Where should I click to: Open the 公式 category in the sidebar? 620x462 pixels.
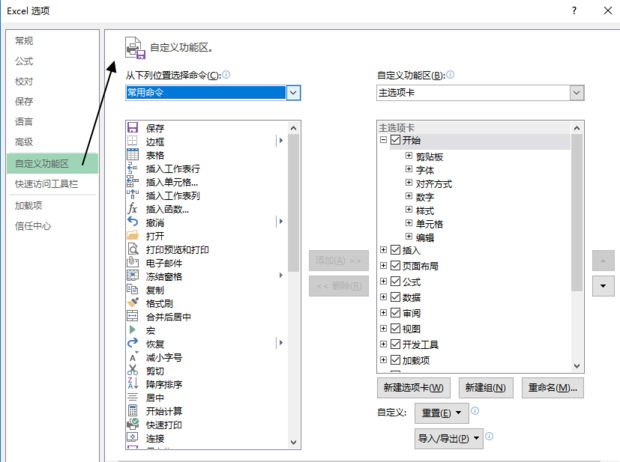pyautogui.click(x=24, y=61)
